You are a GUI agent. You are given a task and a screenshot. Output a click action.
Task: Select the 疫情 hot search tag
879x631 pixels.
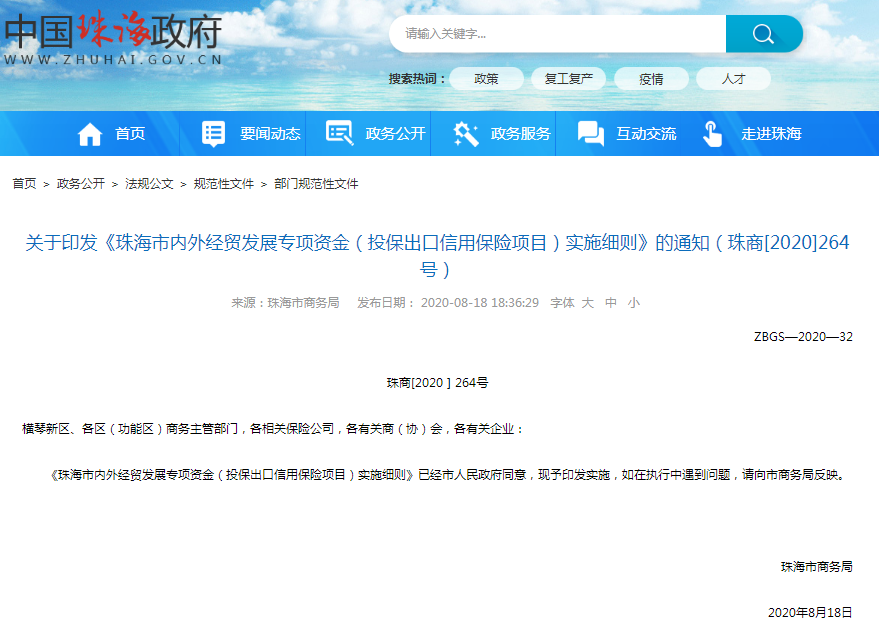[x=651, y=79]
